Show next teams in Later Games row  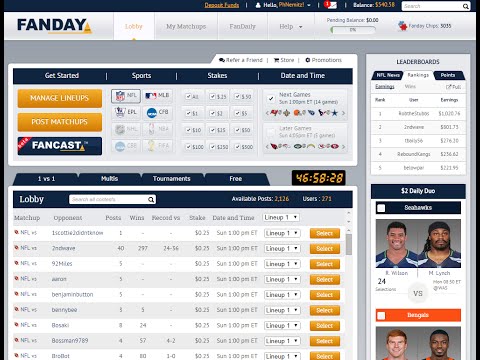coord(343,146)
